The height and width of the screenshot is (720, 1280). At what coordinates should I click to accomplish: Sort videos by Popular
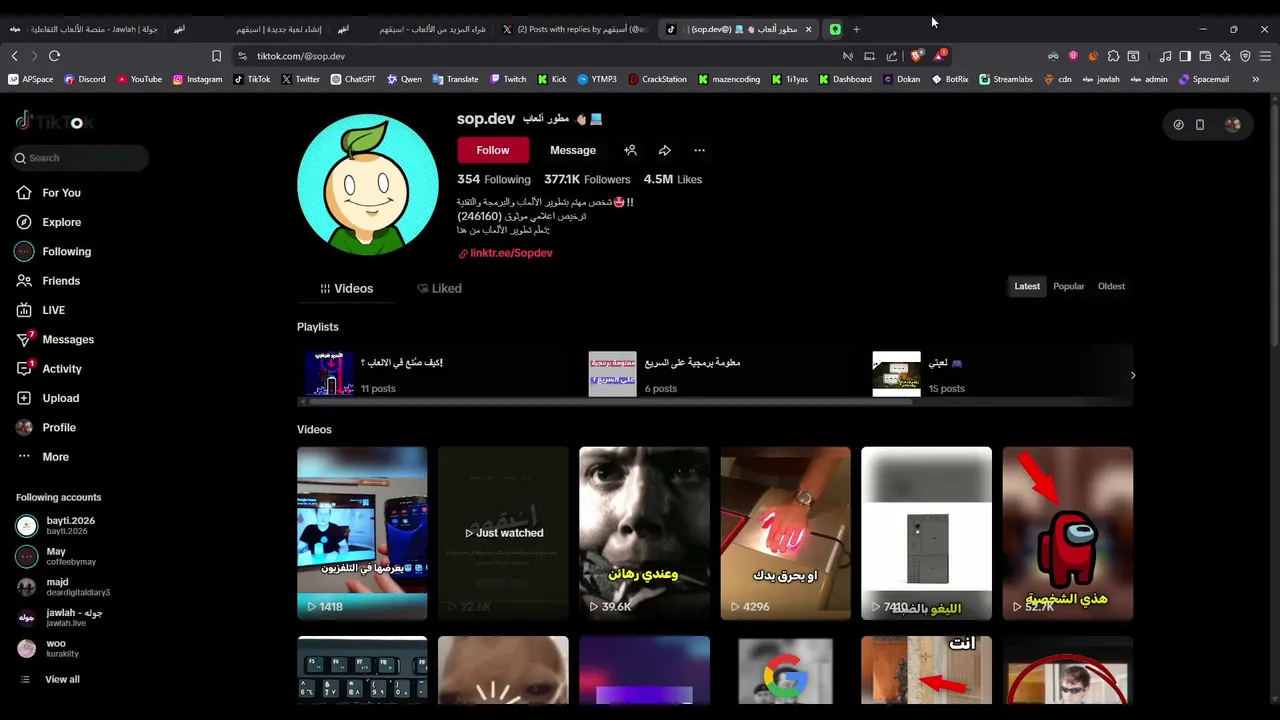point(1068,286)
